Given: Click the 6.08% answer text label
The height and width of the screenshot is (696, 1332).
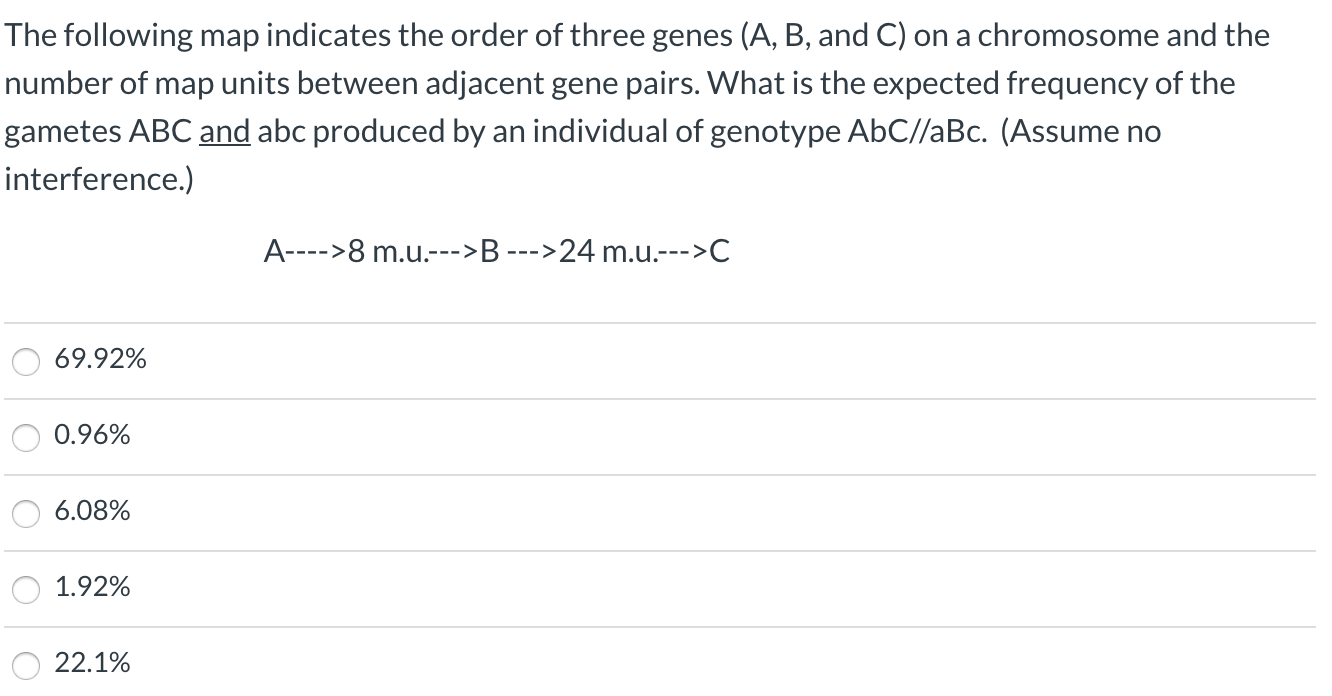Looking at the screenshot, I should (92, 511).
